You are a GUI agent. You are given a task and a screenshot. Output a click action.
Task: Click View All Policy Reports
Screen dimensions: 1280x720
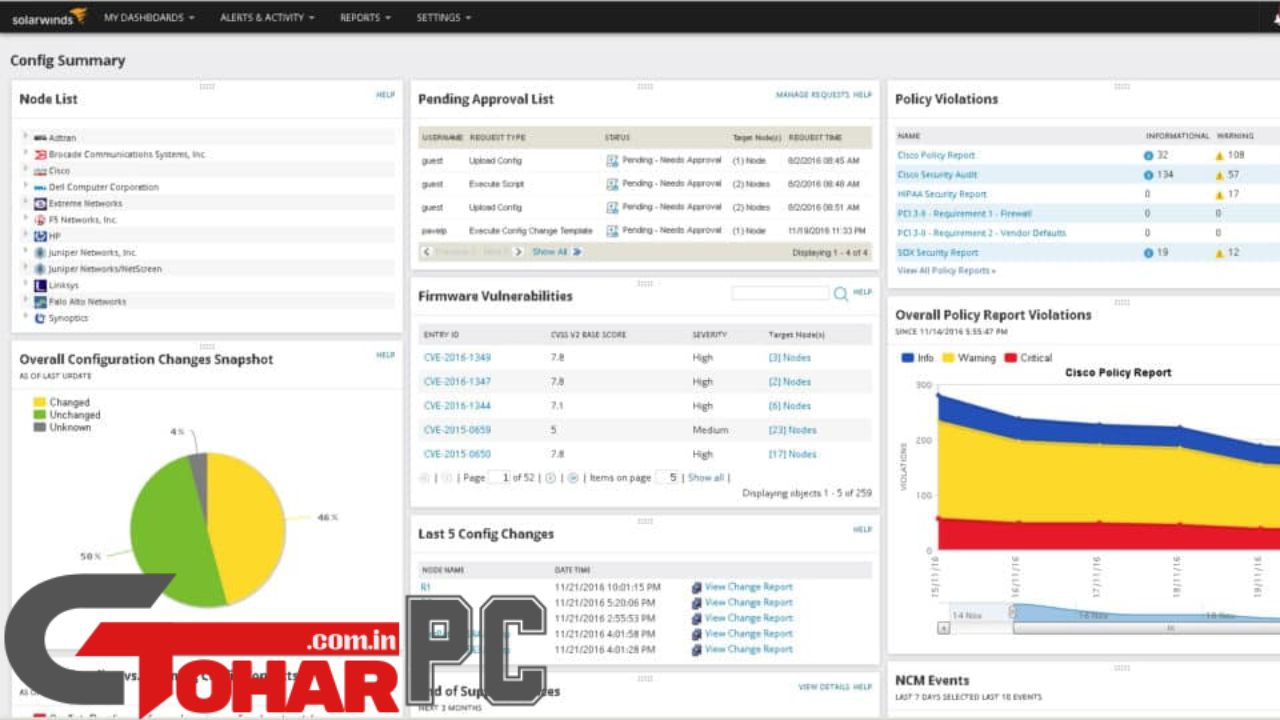pos(946,271)
